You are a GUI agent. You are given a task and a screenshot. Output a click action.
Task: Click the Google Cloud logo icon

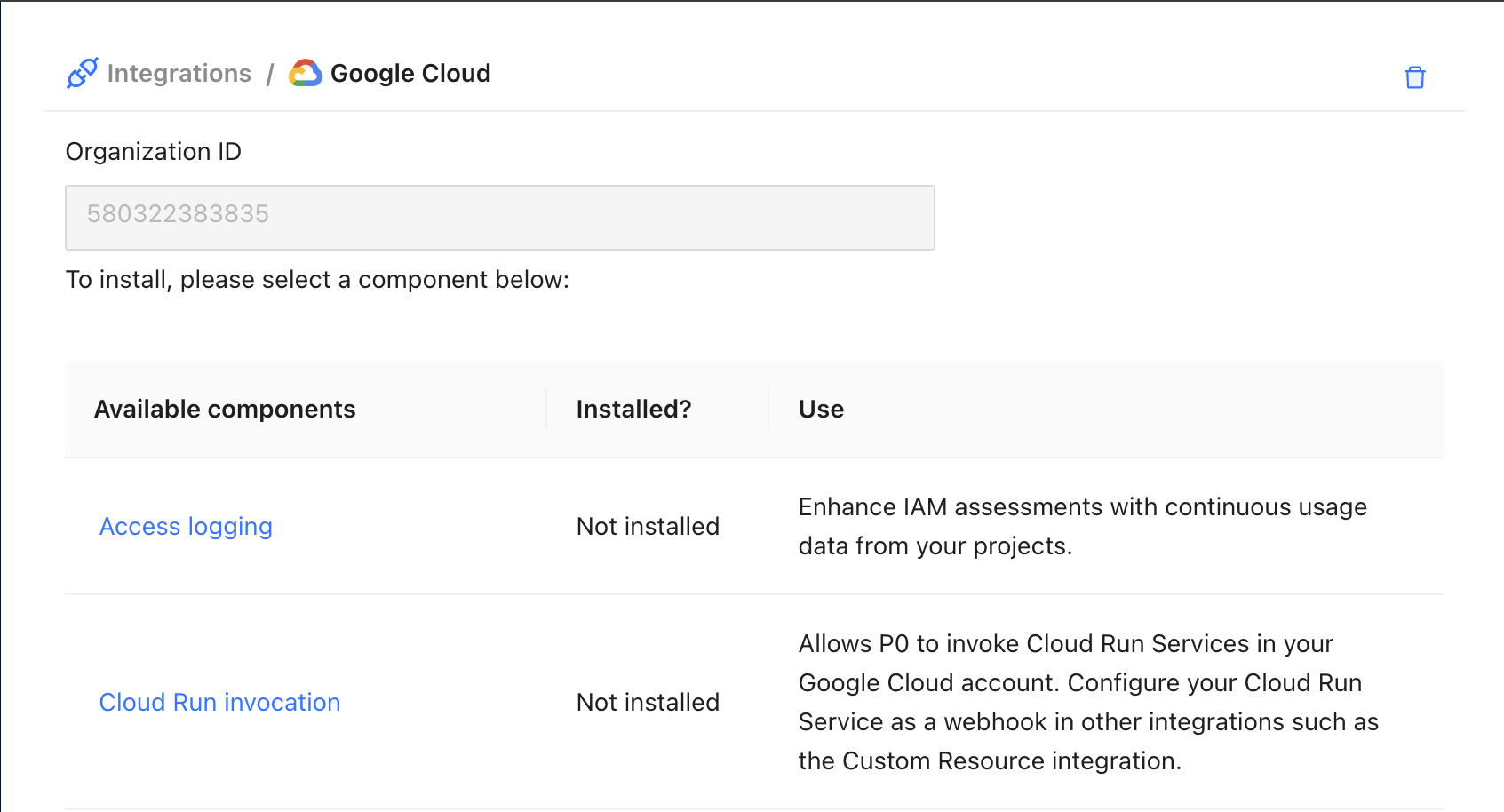306,73
